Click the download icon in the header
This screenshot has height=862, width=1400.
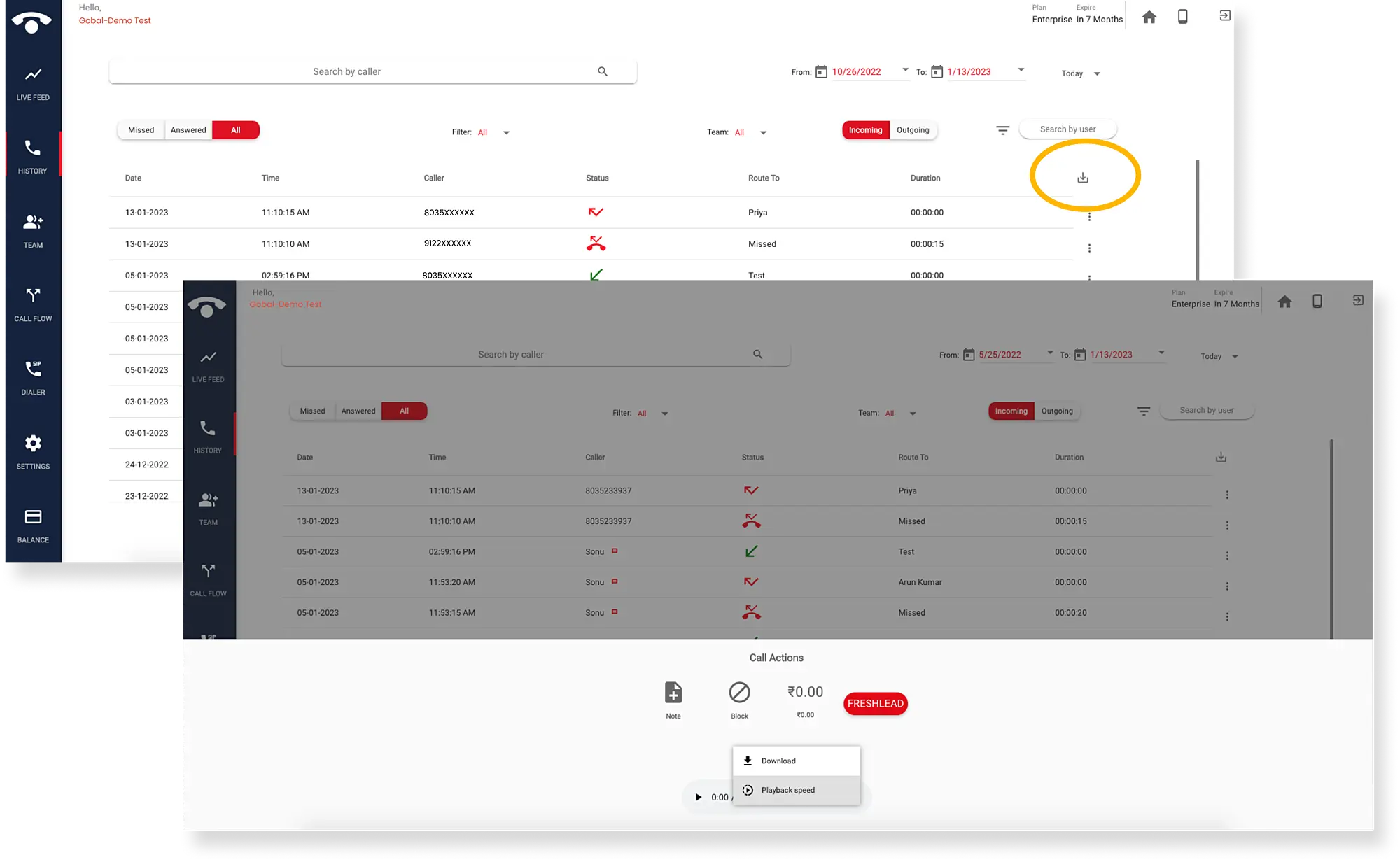click(1083, 176)
